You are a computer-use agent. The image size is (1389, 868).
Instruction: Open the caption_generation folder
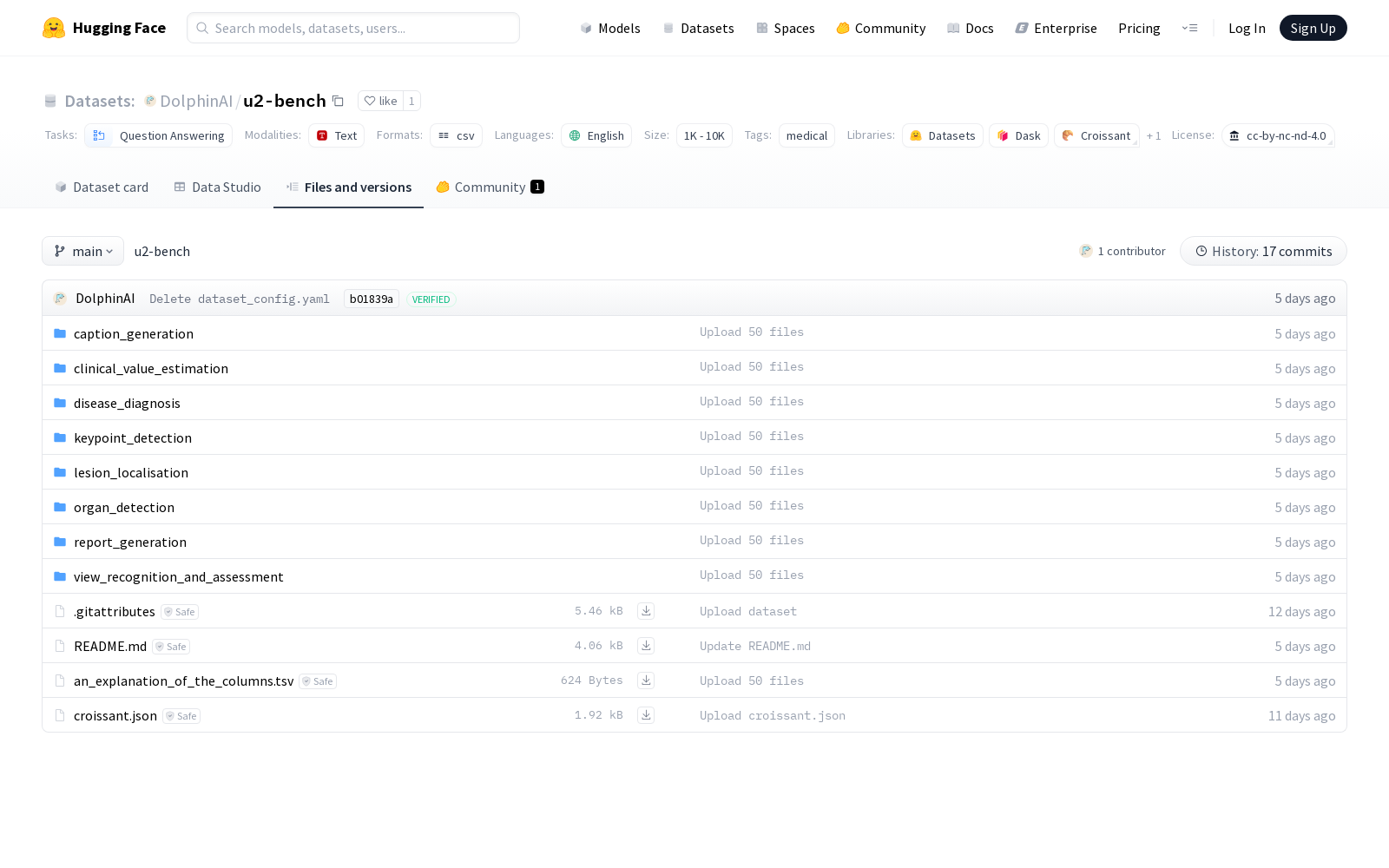click(x=133, y=334)
